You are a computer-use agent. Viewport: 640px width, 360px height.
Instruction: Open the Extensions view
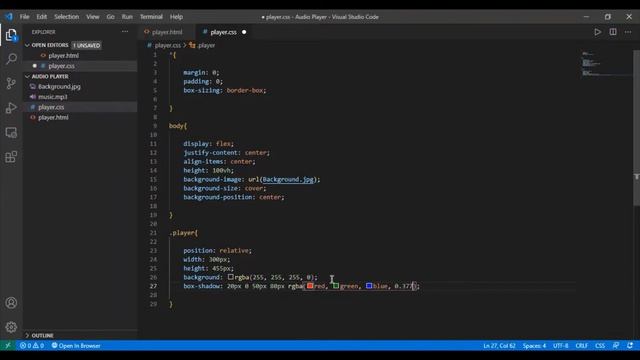click(x=11, y=157)
